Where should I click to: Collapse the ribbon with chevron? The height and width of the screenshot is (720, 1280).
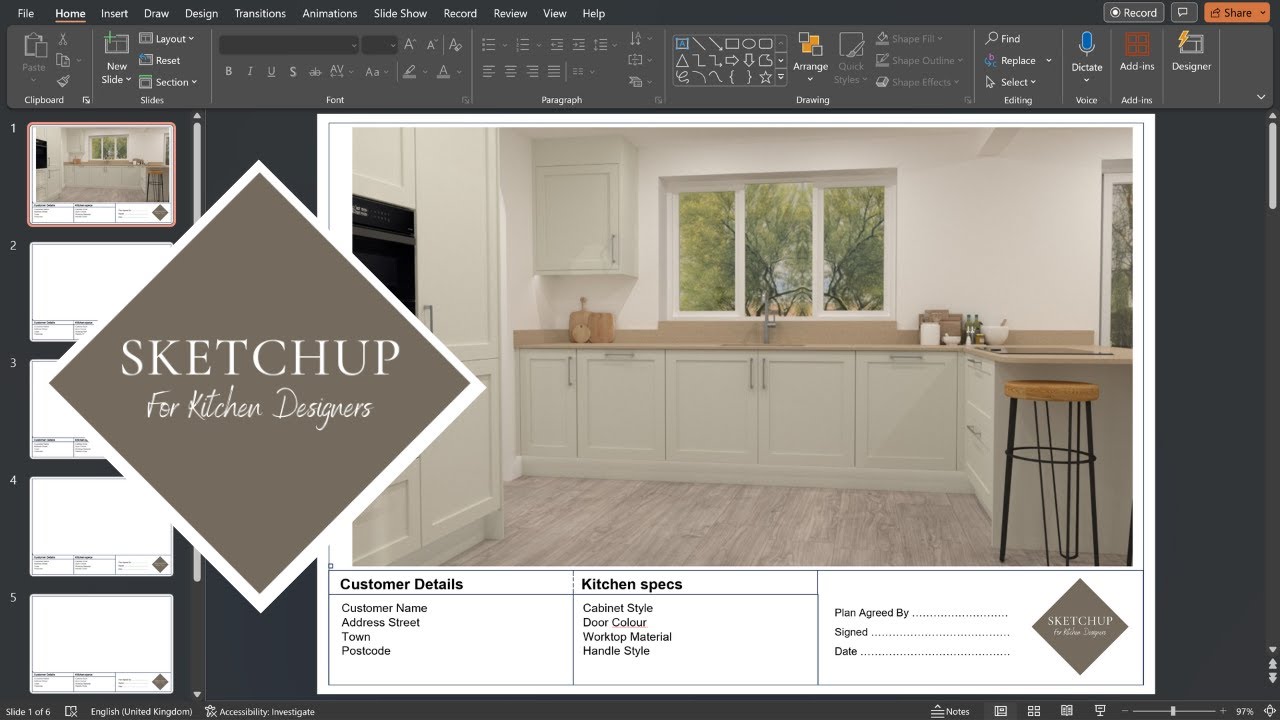click(1261, 97)
